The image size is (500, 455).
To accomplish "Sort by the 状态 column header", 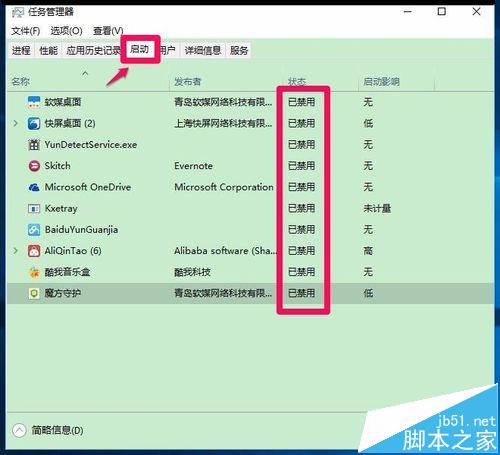I will 297,82.
